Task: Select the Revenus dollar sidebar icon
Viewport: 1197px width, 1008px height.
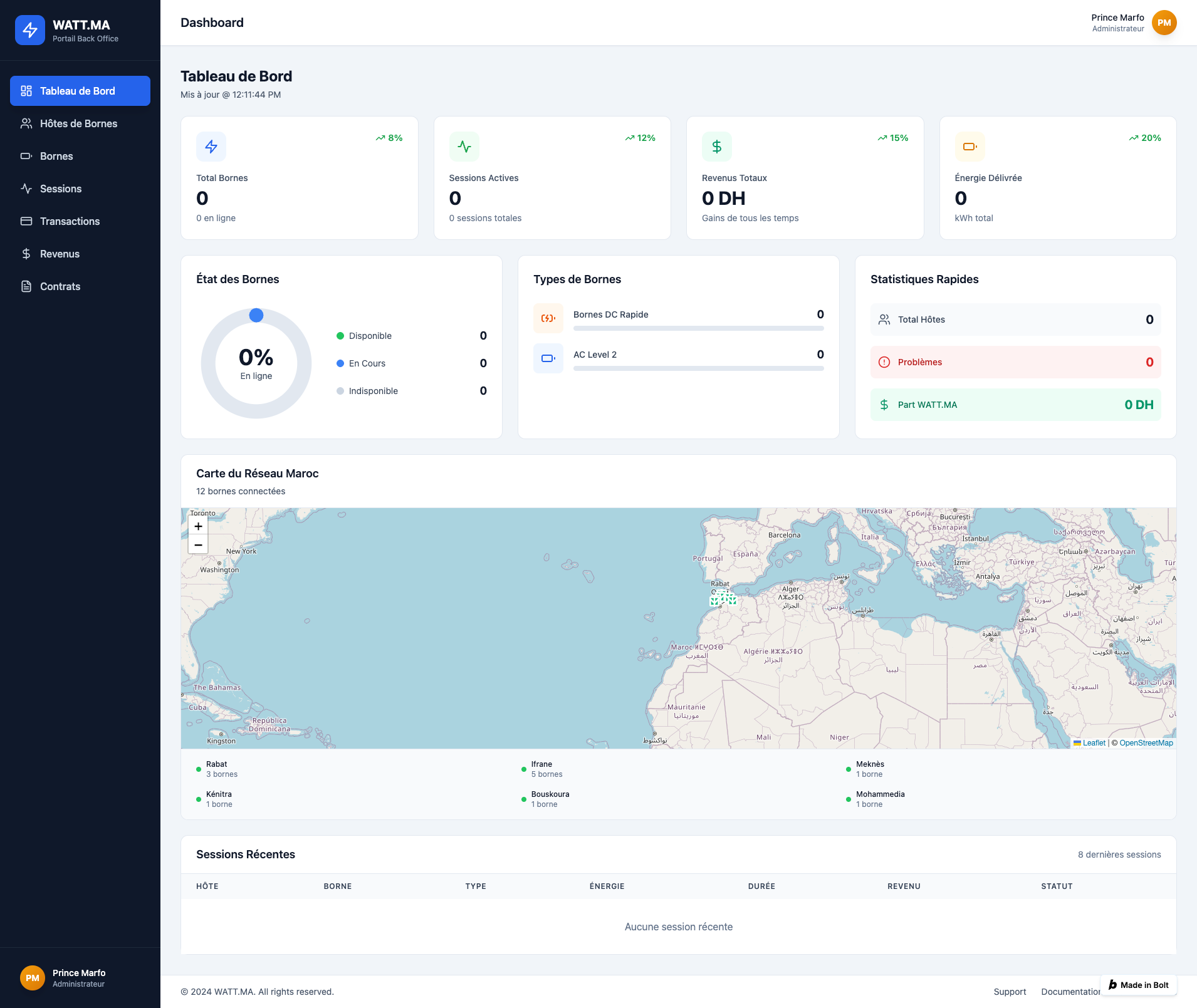Action: [x=26, y=254]
